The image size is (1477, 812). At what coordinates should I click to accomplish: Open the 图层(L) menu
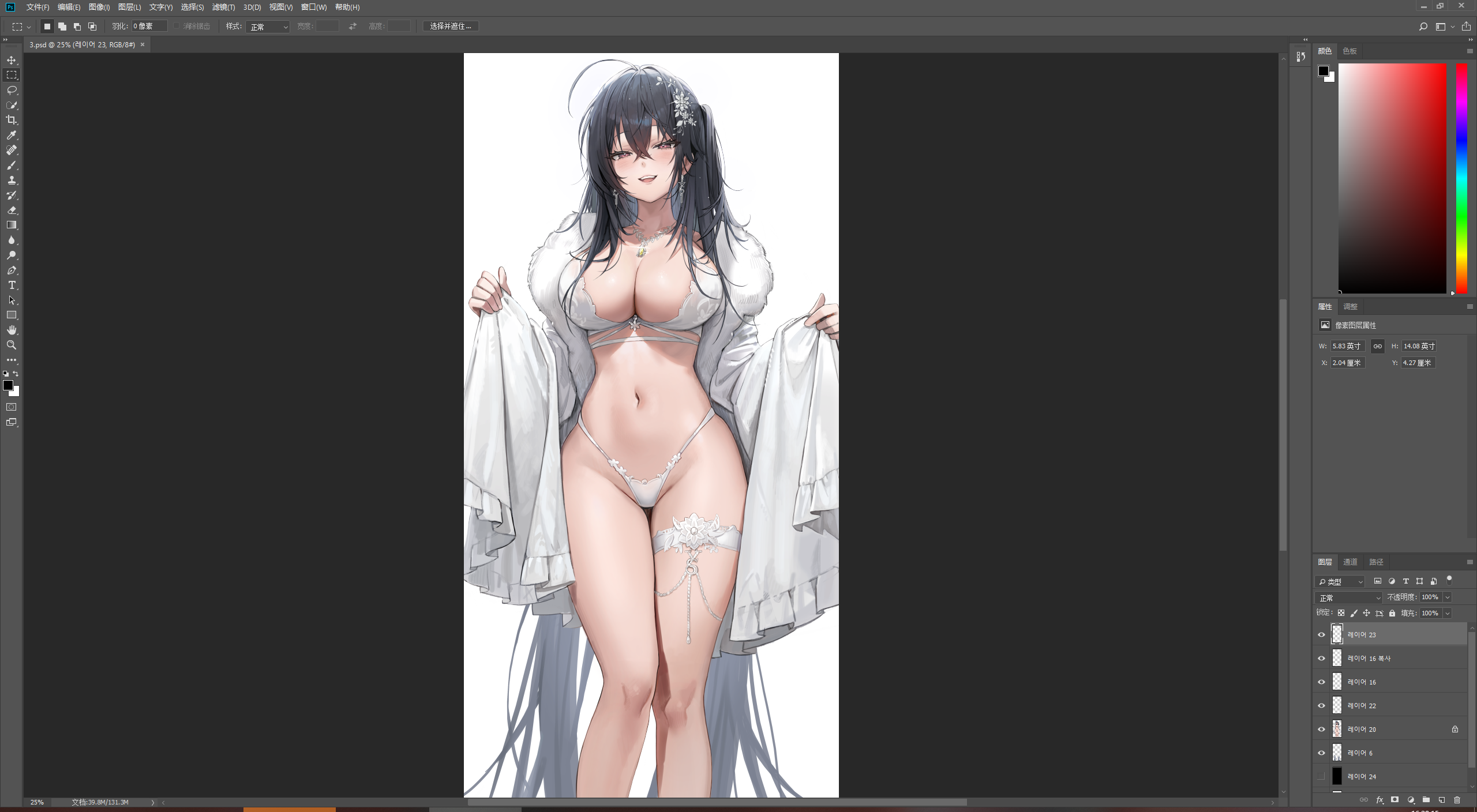coord(129,7)
